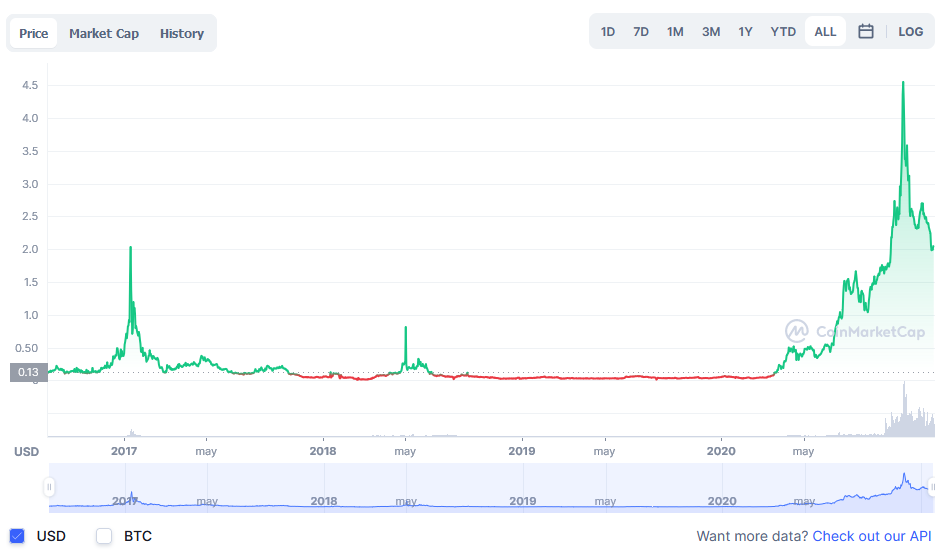Select the 1Y time range
950x559 pixels.
coord(745,31)
